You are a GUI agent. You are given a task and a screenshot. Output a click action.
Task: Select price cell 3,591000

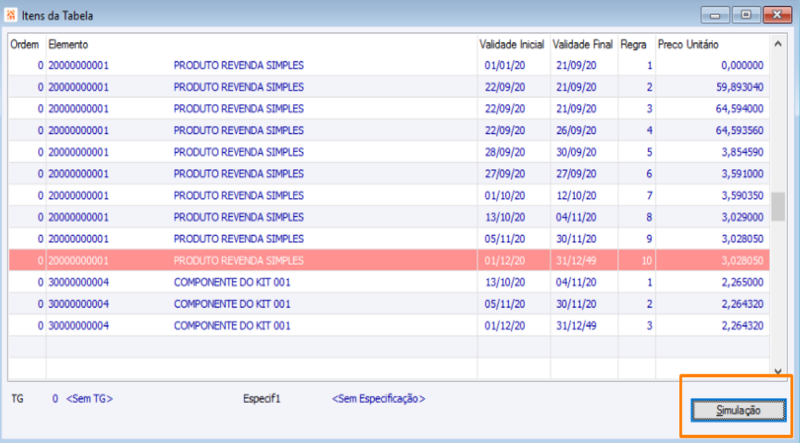(x=742, y=174)
